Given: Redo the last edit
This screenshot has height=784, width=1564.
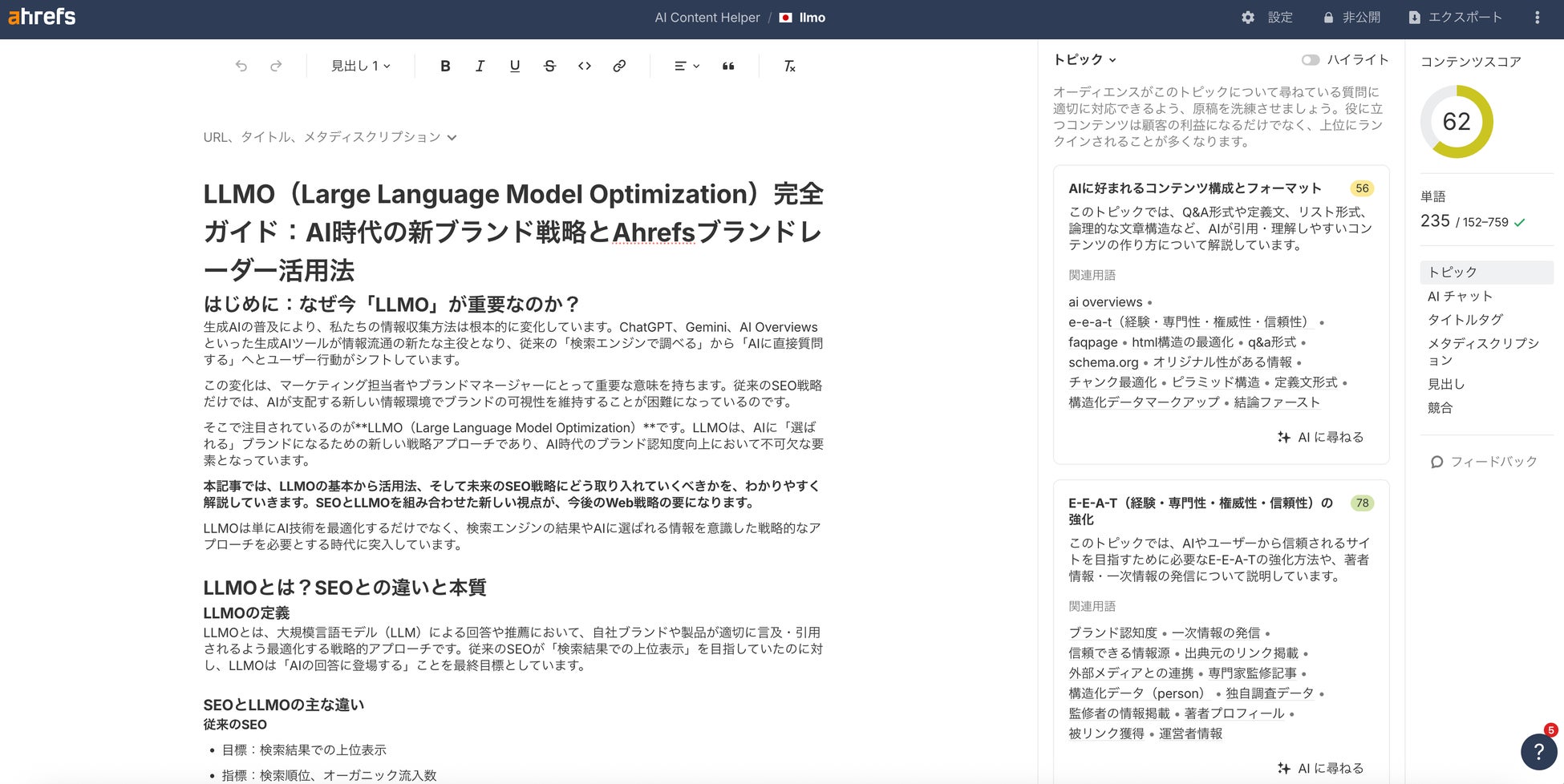Looking at the screenshot, I should (x=276, y=66).
